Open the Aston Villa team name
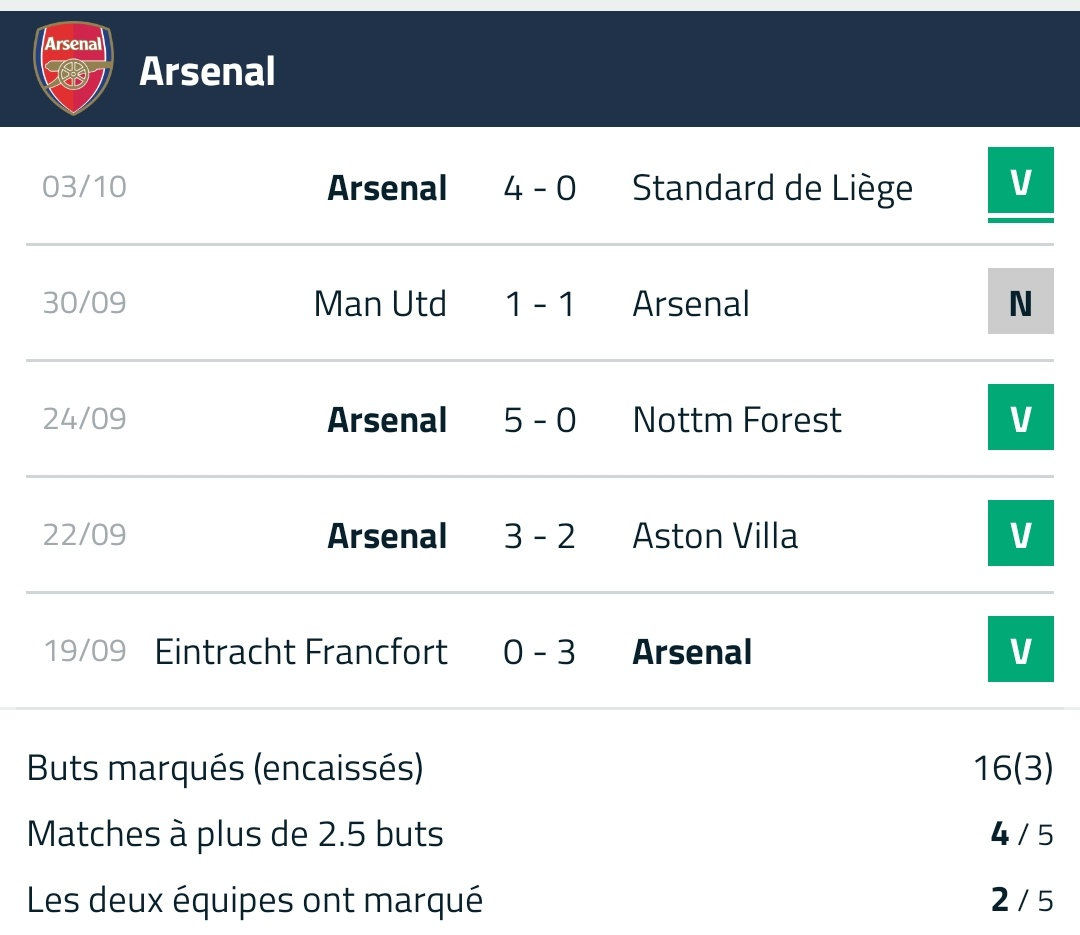The width and height of the screenshot is (1080, 935). point(715,536)
